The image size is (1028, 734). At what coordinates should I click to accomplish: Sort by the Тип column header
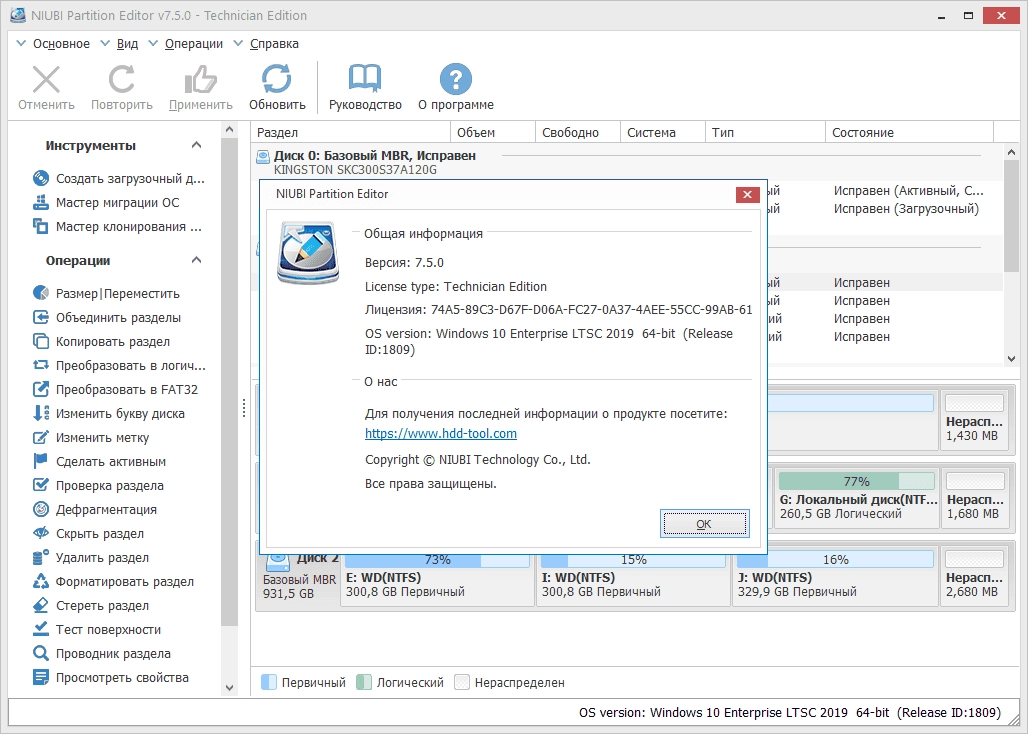[765, 132]
